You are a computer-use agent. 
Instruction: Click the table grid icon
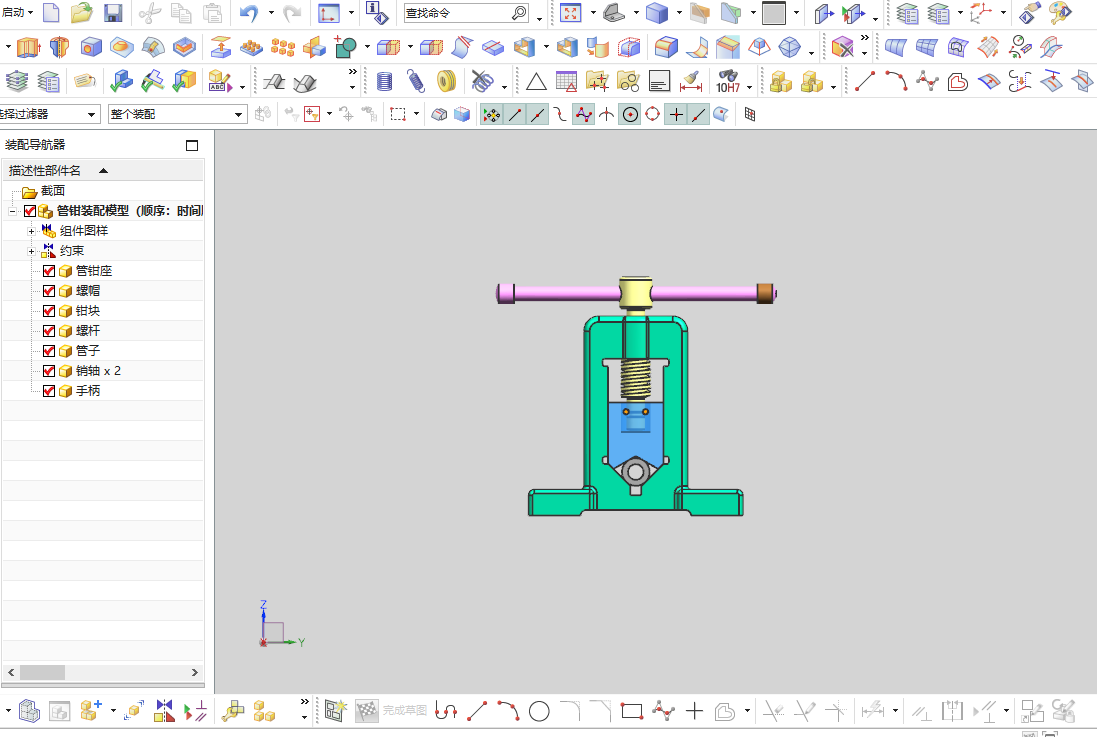tap(566, 81)
